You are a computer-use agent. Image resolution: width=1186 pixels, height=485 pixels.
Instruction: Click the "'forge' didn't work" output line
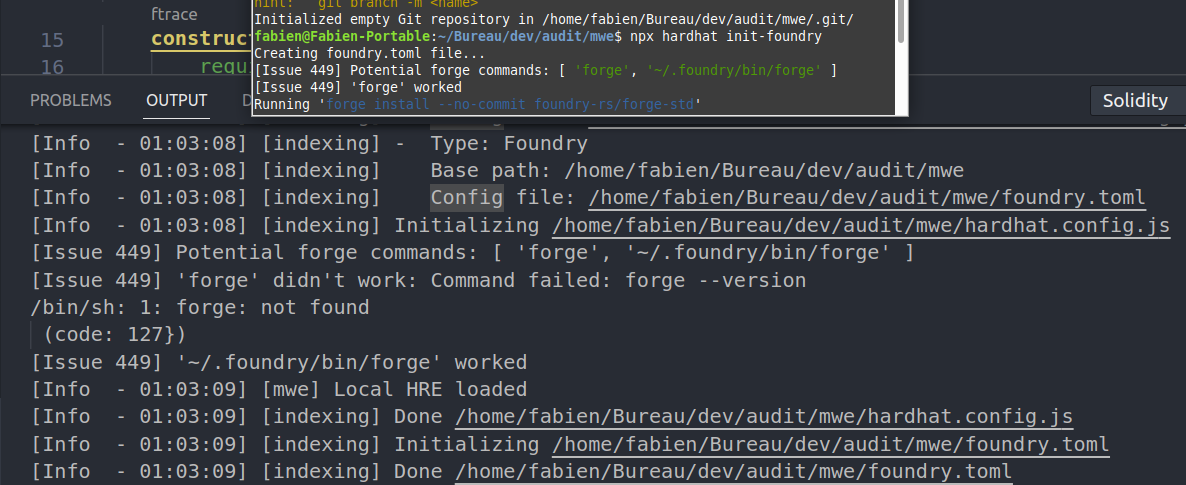point(418,281)
